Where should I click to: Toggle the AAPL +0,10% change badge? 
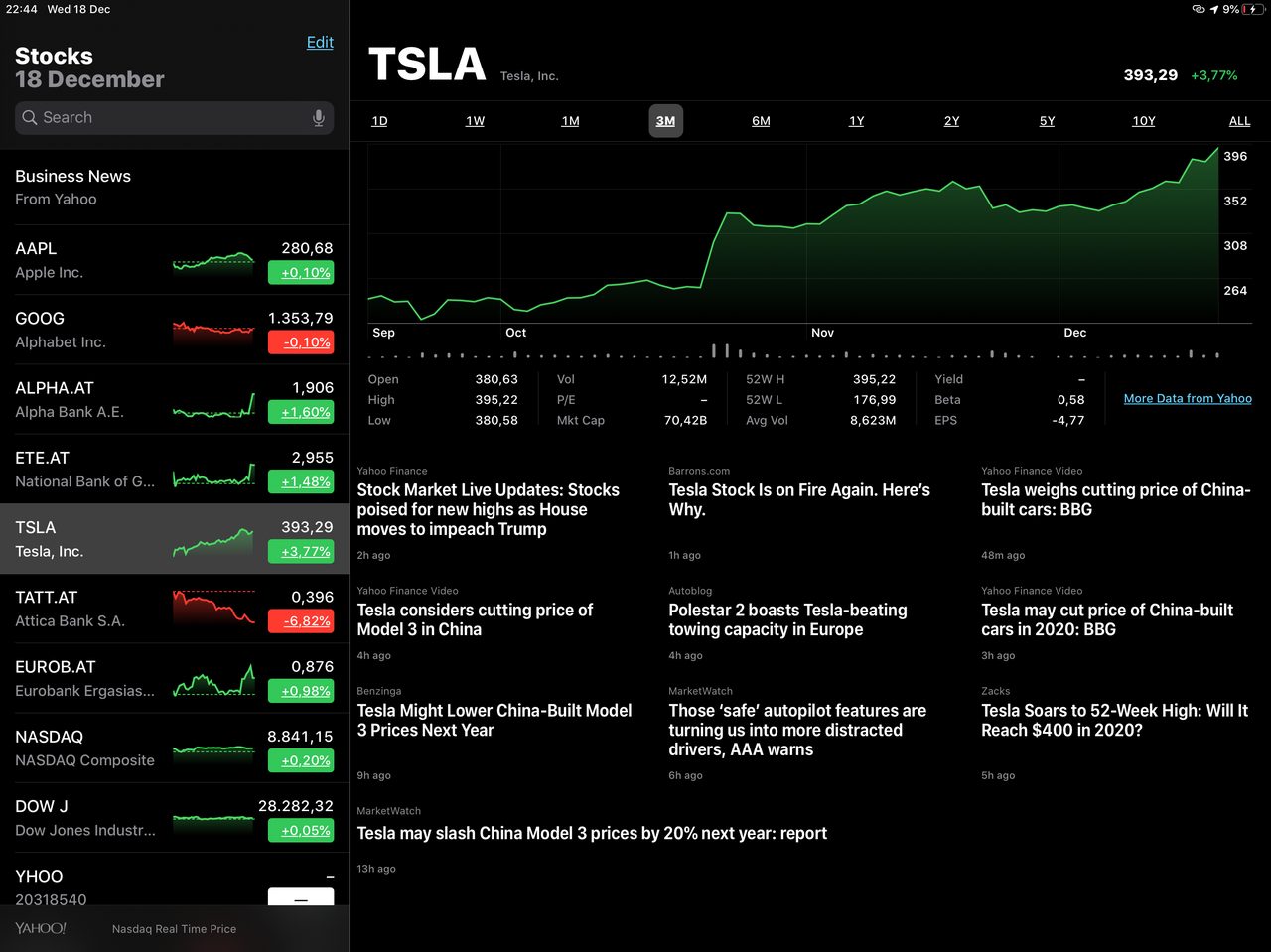[x=301, y=273]
